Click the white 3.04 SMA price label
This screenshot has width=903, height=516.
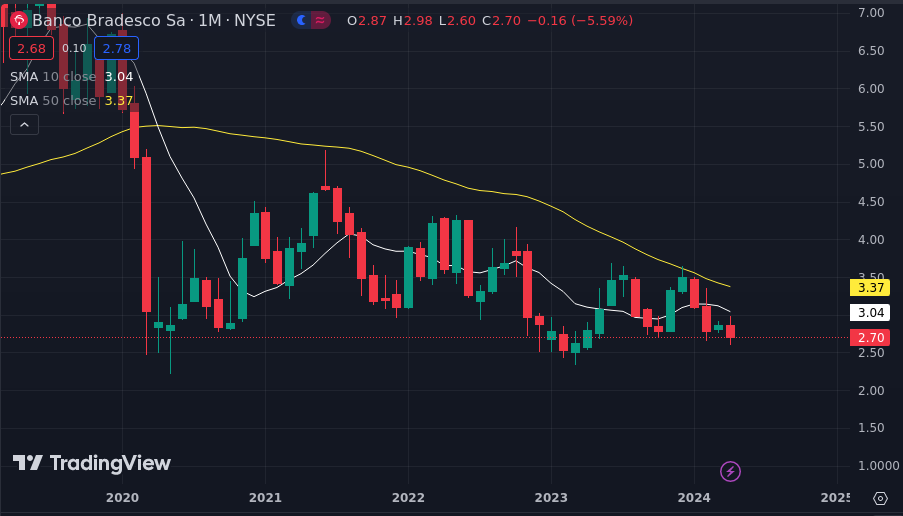870,313
